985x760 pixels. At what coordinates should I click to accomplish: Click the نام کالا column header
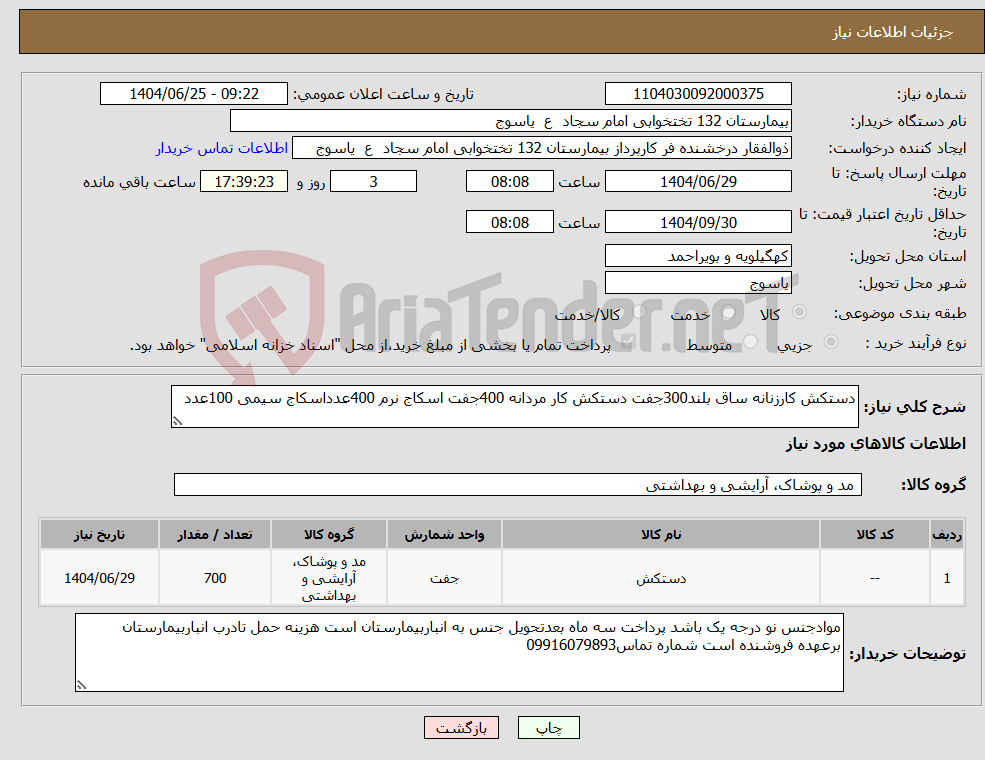[x=661, y=535]
